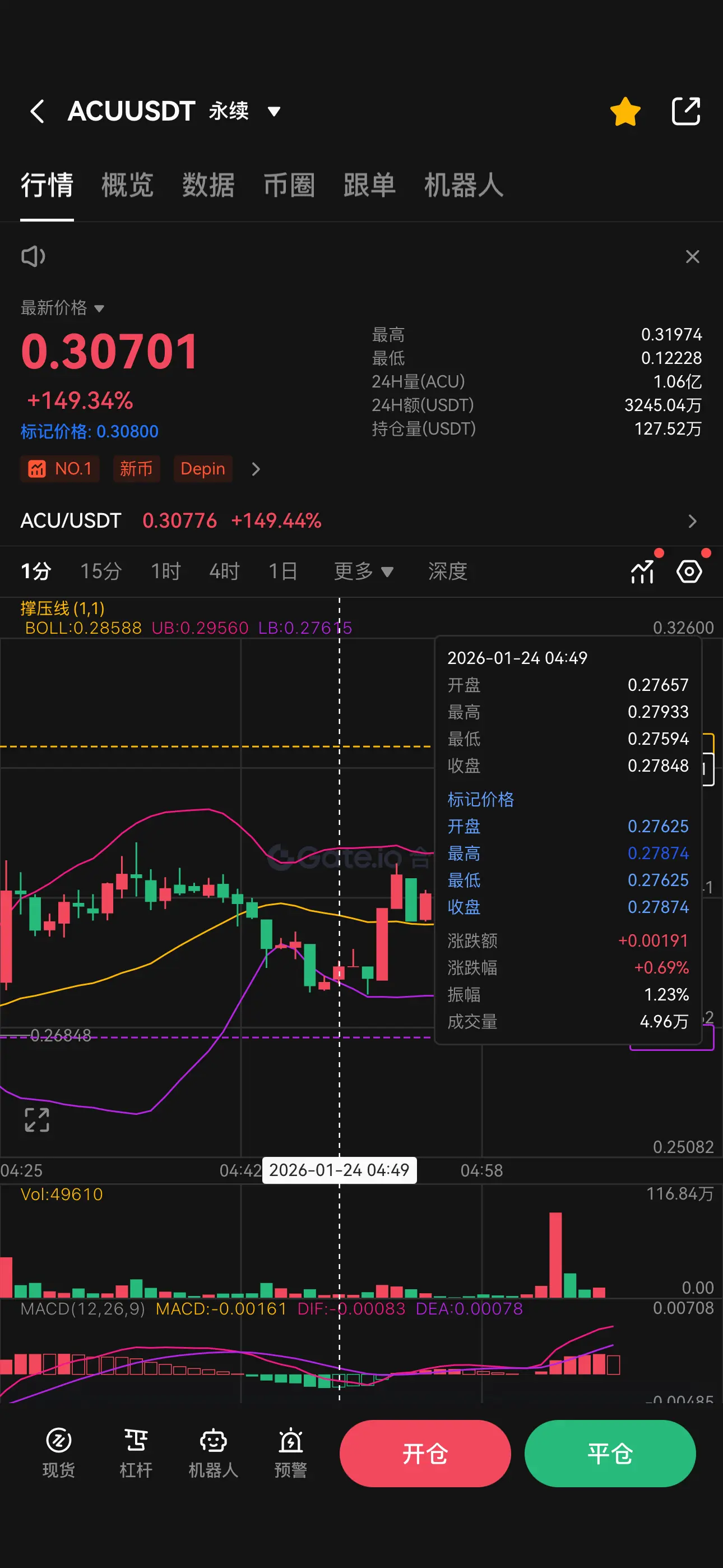
Task: Tap the DEA:0.00078 value
Action: click(x=469, y=1309)
